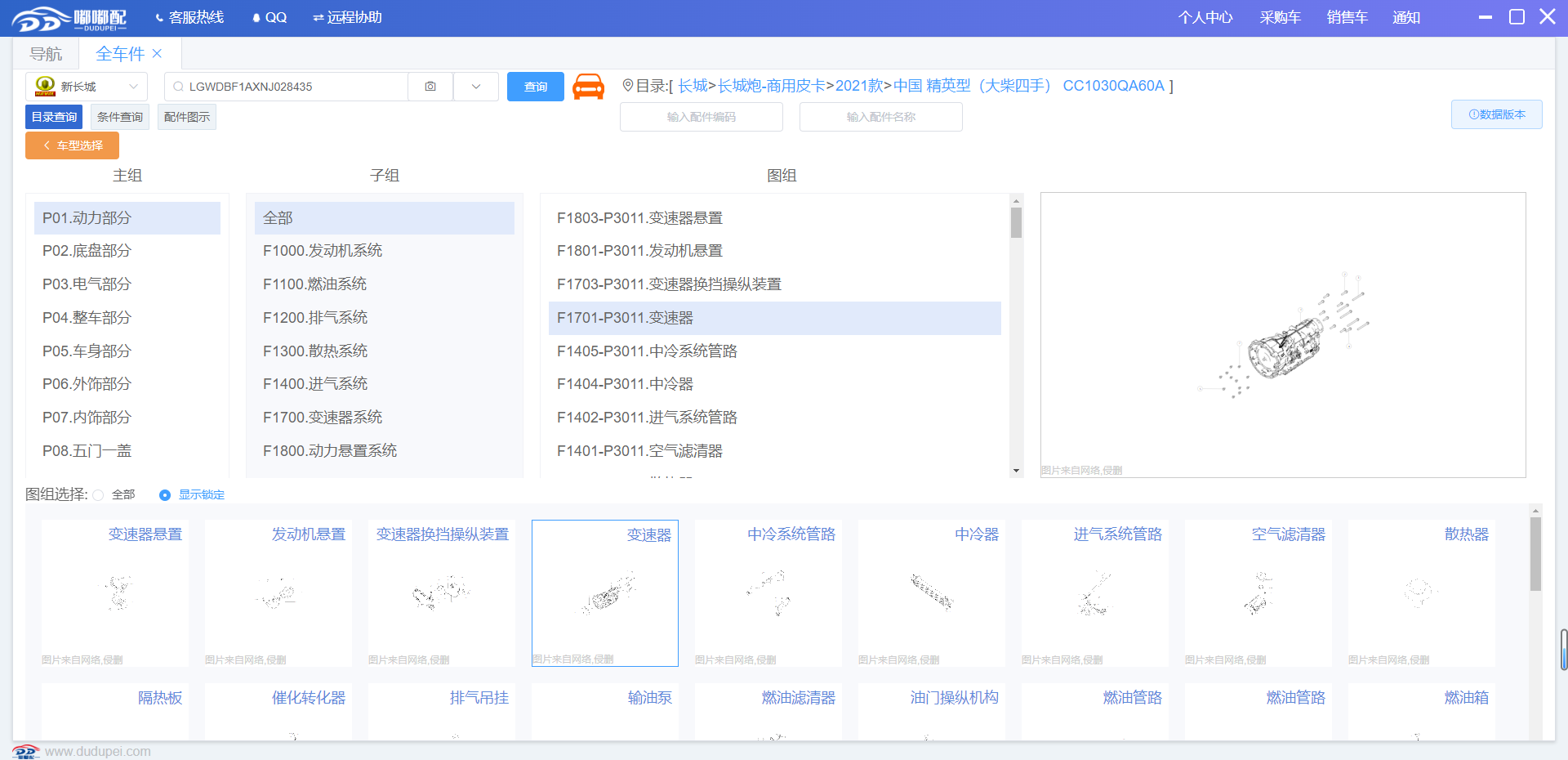Select main group P03.电气部分

coord(127,284)
